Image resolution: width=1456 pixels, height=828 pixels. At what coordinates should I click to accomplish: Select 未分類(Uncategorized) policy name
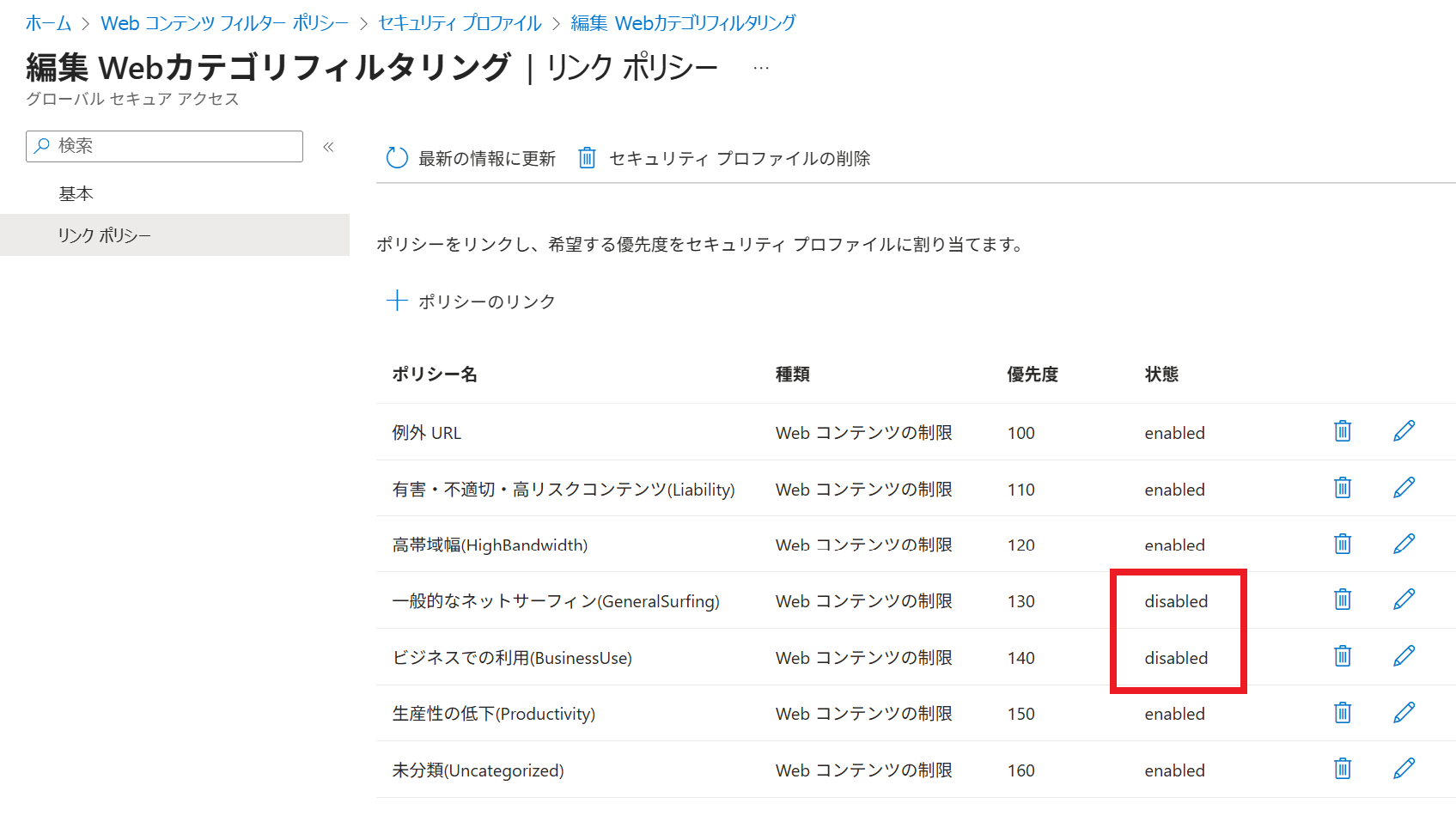(x=478, y=770)
